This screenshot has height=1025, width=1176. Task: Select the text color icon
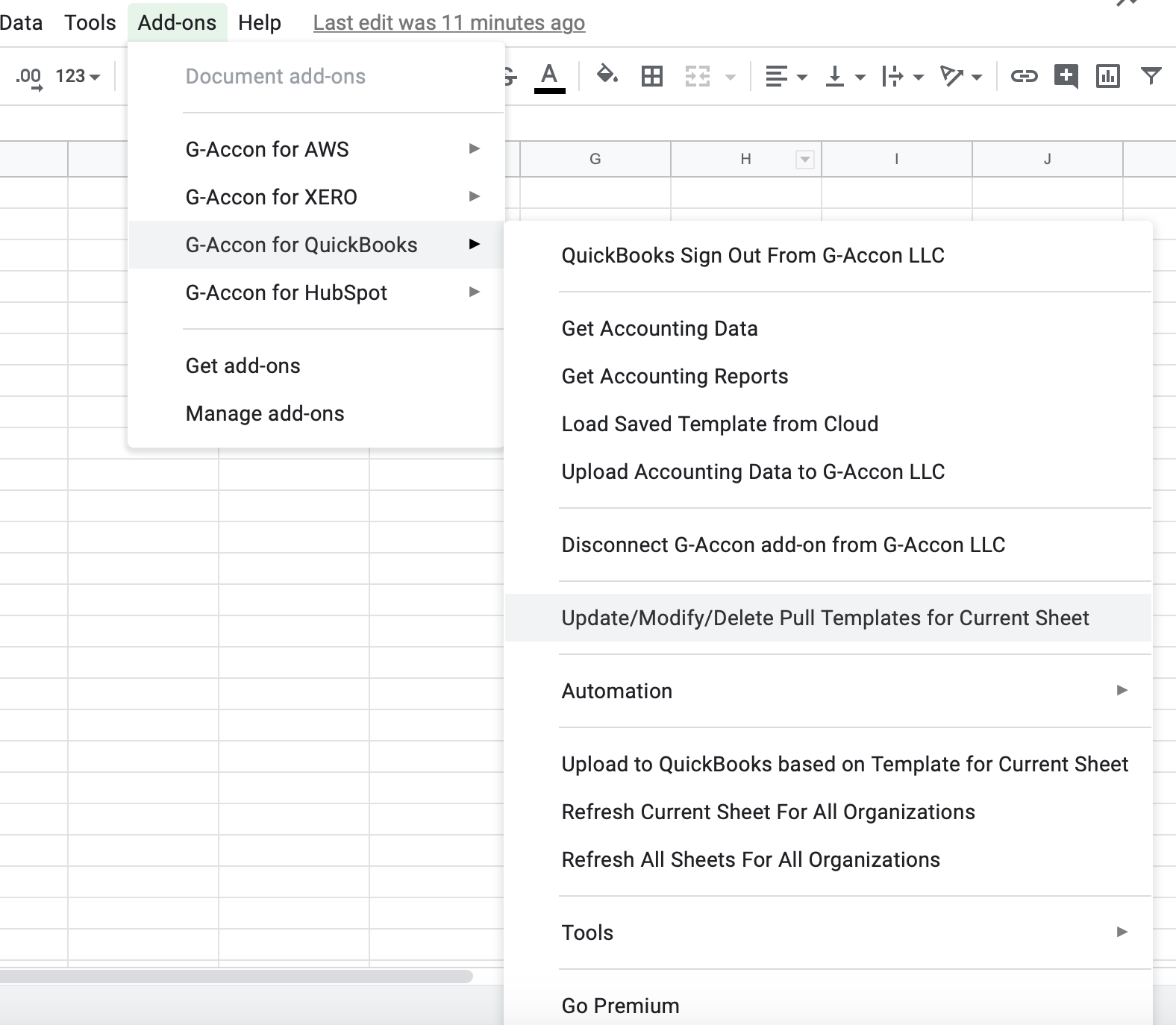tap(550, 78)
